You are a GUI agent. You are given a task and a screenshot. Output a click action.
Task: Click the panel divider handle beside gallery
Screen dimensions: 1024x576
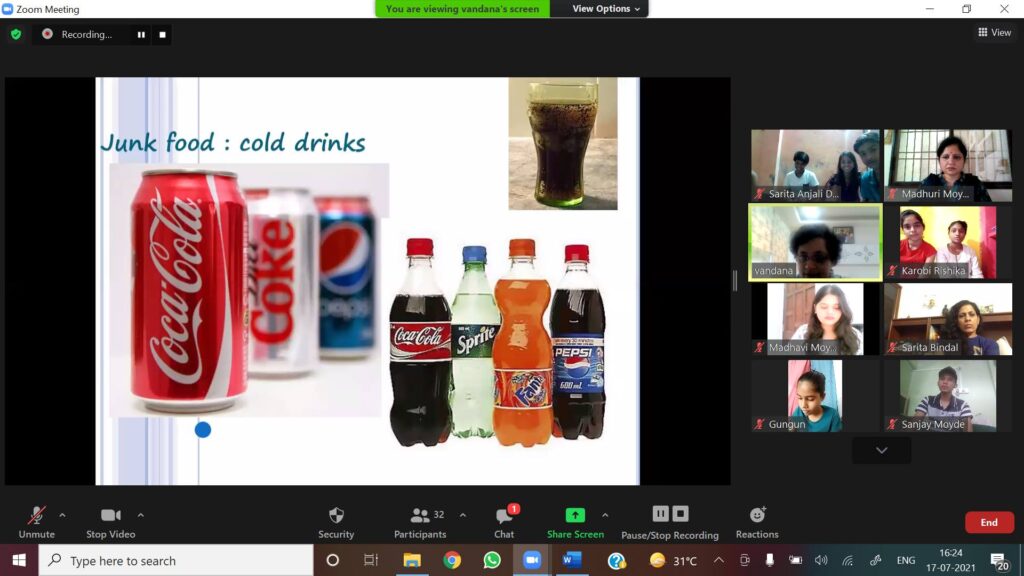click(735, 281)
